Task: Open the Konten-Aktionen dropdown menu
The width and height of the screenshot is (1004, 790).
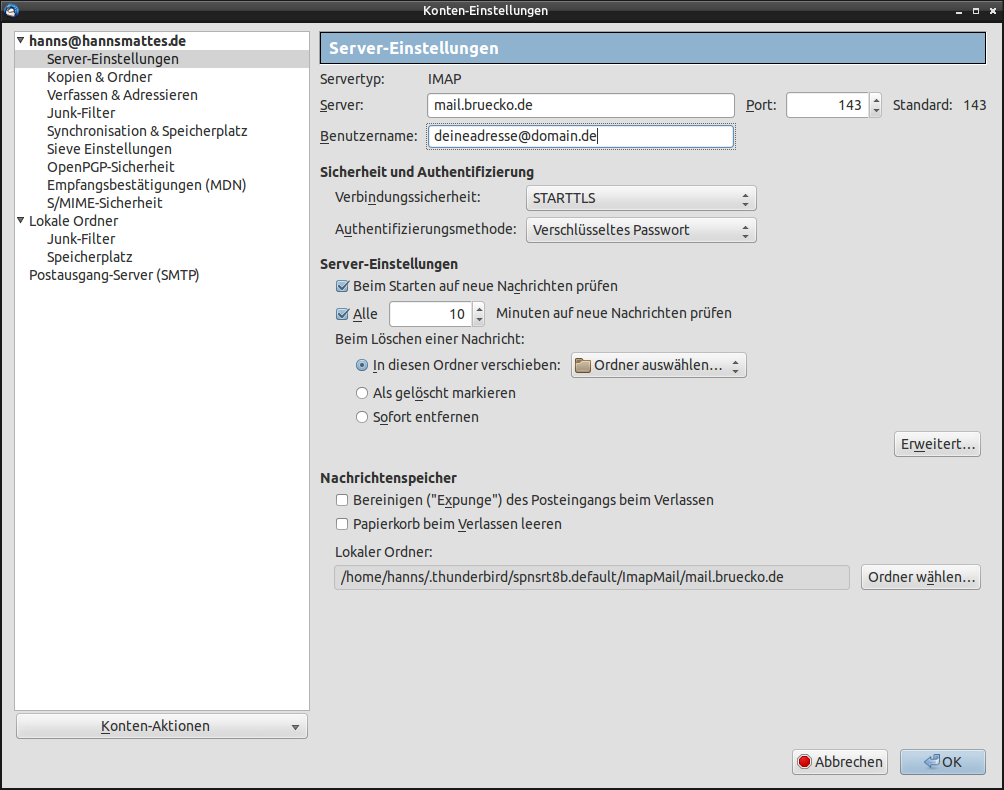Action: (x=162, y=727)
